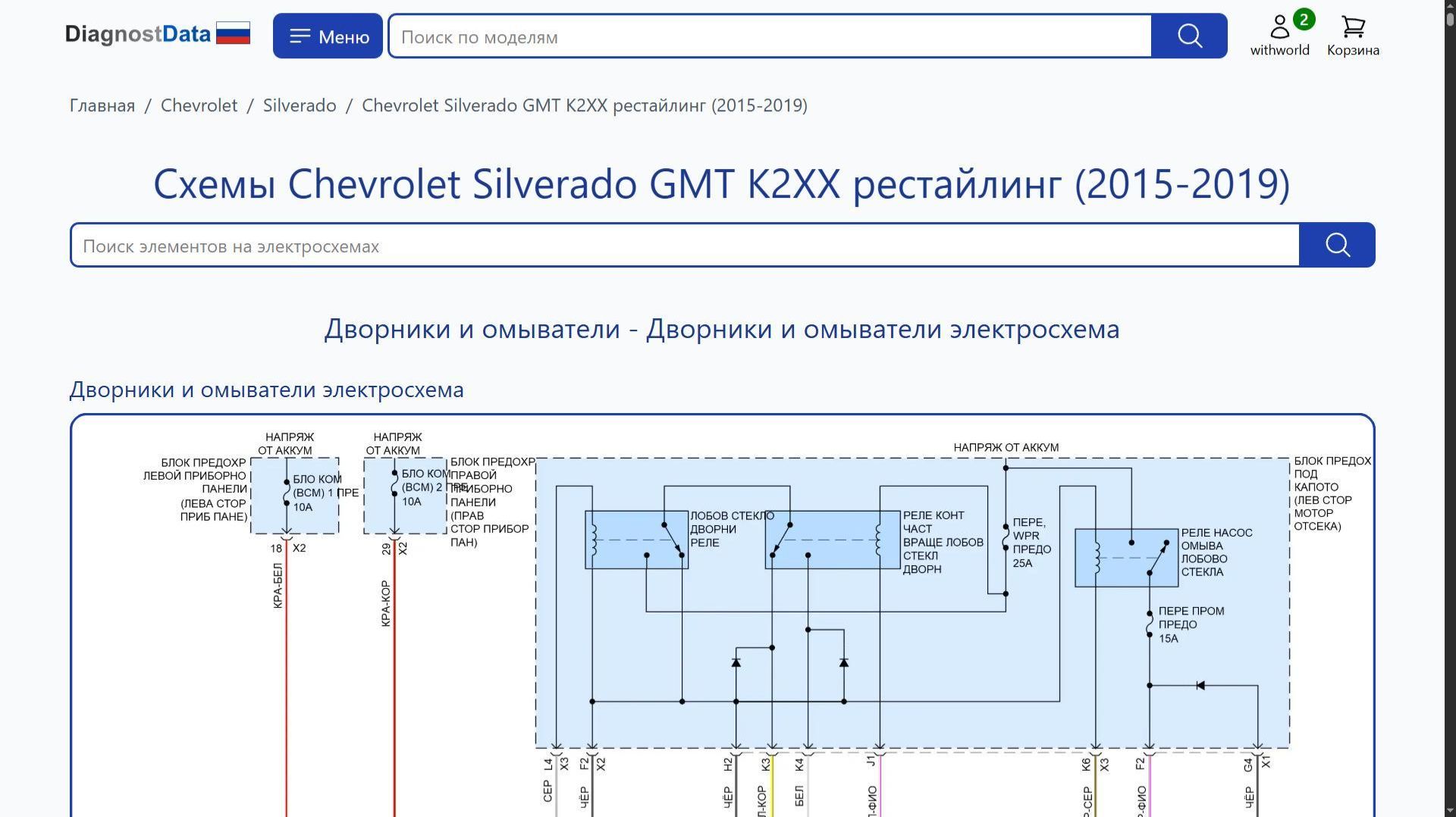Open the Chevrolet breadcrumb link
This screenshot has width=1456, height=817.
pos(199,105)
